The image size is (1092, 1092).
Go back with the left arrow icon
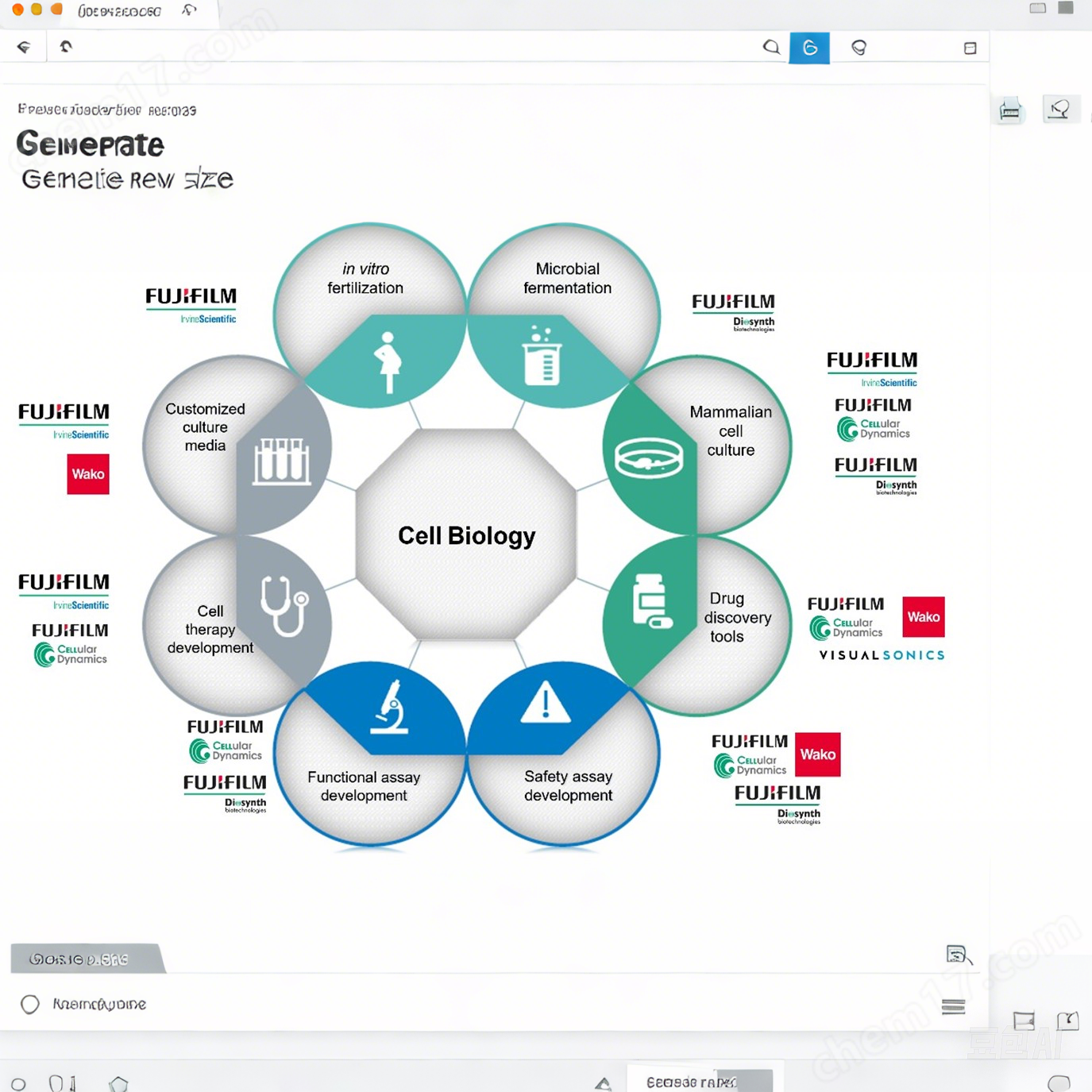coord(24,47)
